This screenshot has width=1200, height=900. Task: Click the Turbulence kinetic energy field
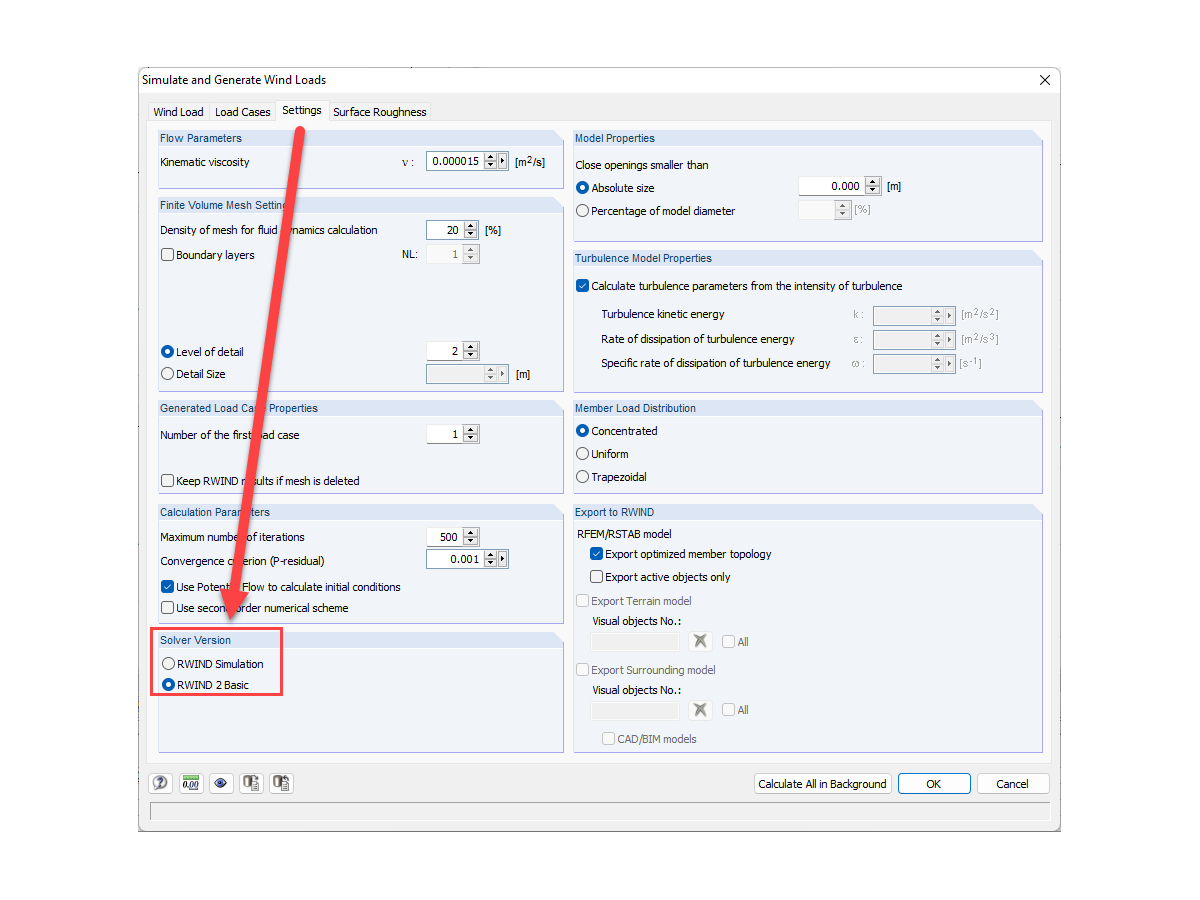[x=901, y=315]
